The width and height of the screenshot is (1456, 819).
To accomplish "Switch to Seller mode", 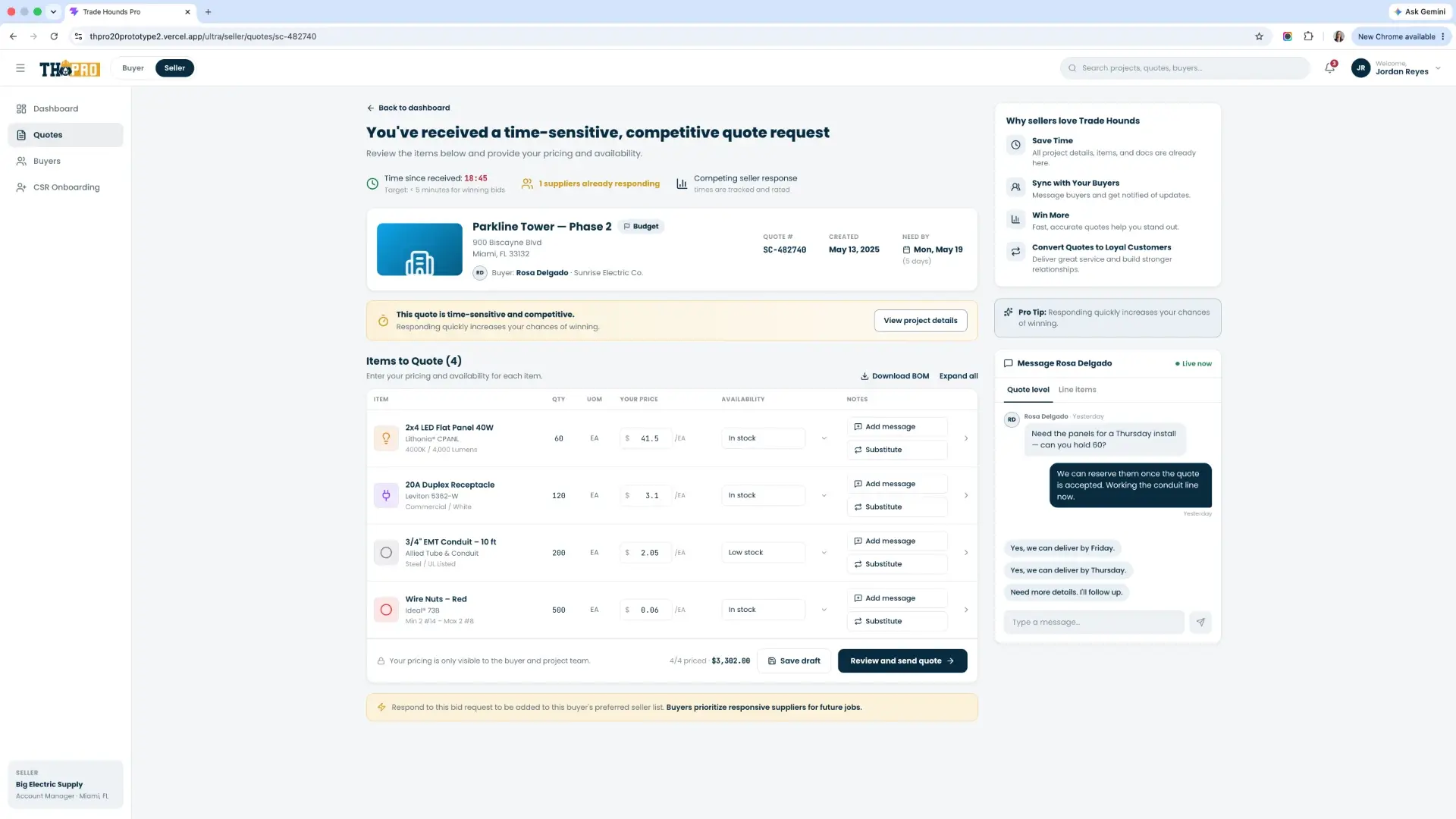I will [x=174, y=68].
